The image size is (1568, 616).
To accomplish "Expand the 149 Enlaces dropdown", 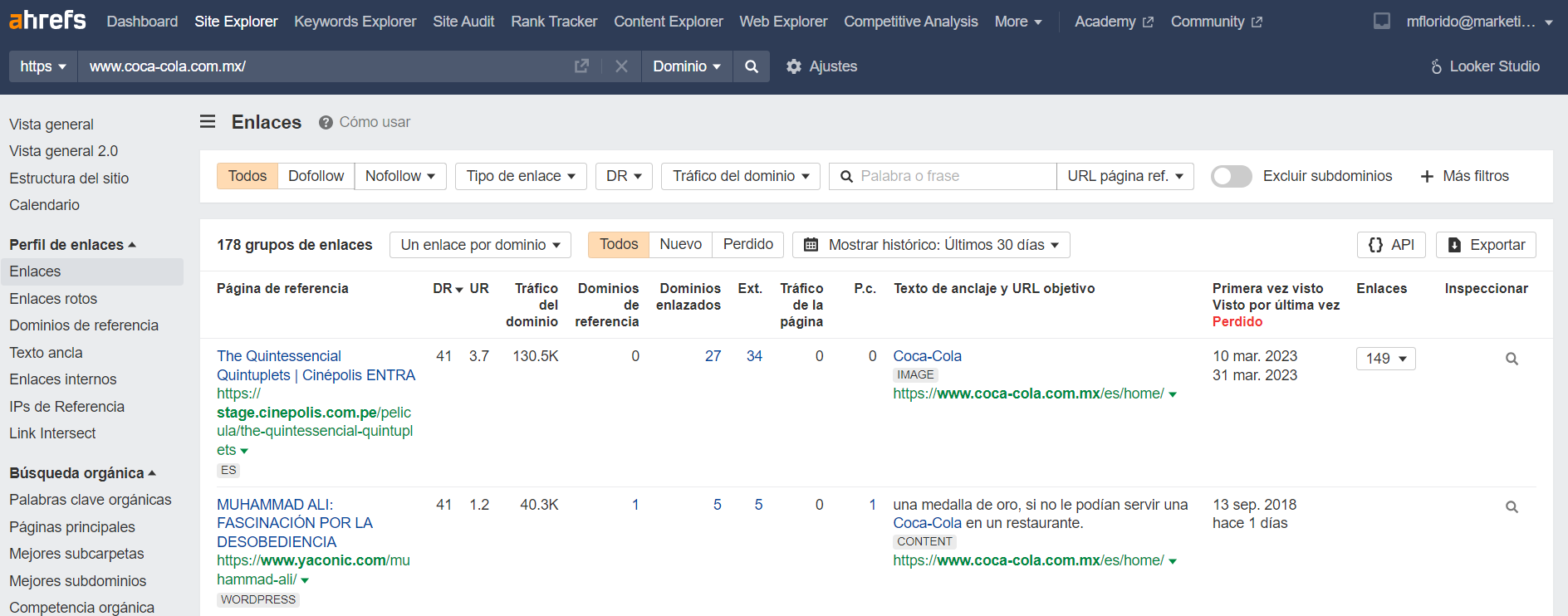I will pos(1386,359).
